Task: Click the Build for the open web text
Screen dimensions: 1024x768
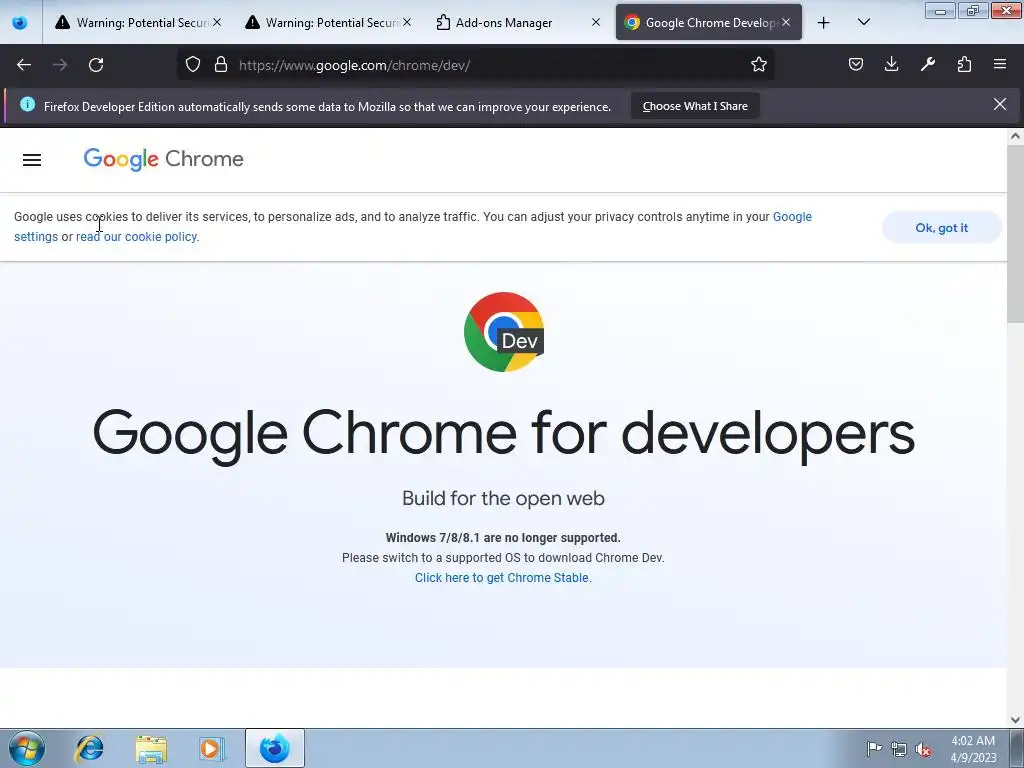Action: 504,498
